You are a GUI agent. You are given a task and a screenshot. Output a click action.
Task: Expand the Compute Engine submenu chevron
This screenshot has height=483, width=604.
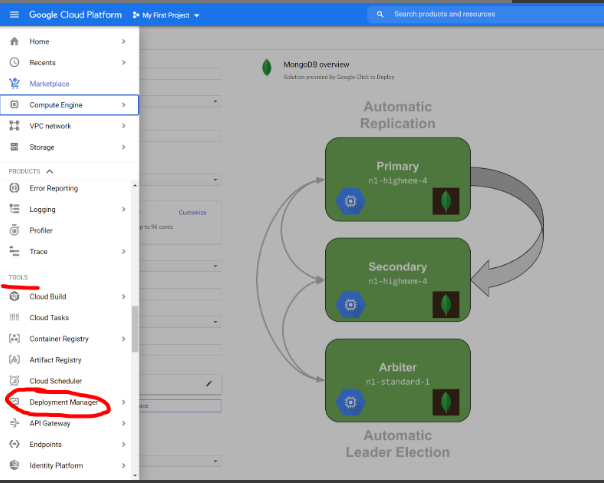point(123,104)
